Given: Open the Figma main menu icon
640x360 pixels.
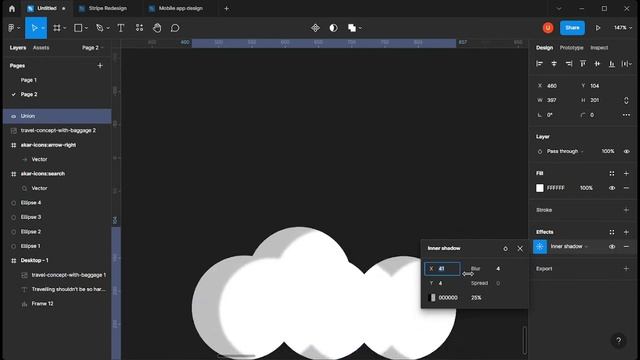Looking at the screenshot, I should pyautogui.click(x=11, y=28).
